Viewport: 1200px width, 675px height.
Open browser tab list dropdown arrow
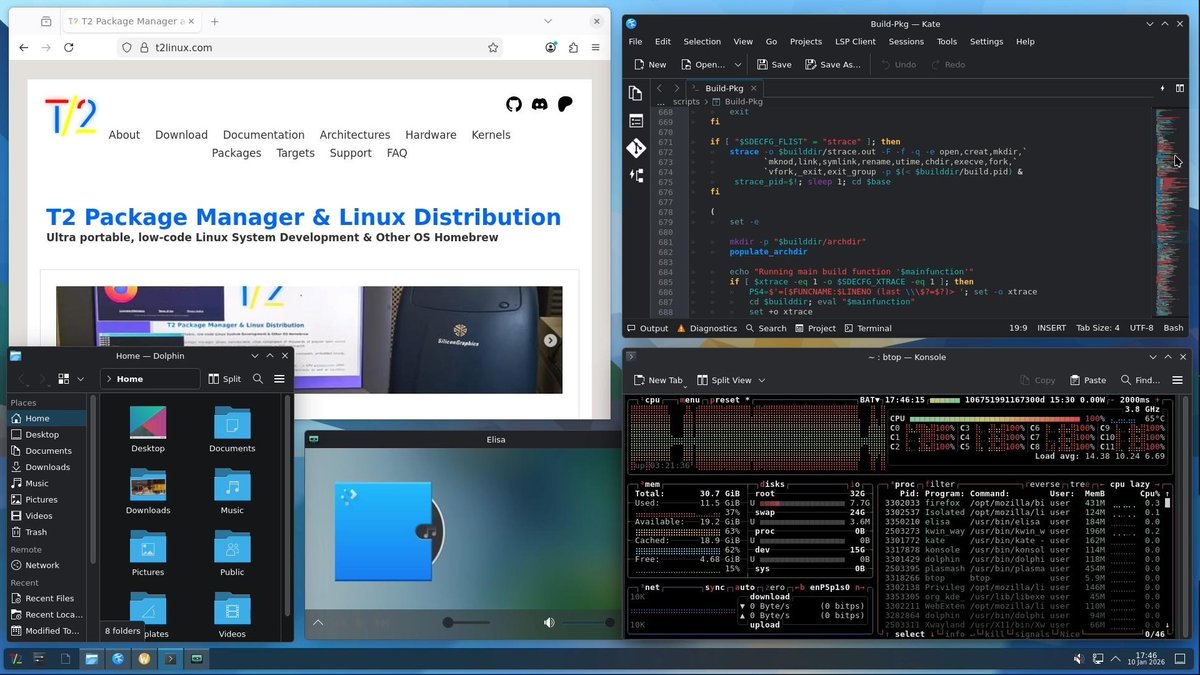tap(547, 21)
